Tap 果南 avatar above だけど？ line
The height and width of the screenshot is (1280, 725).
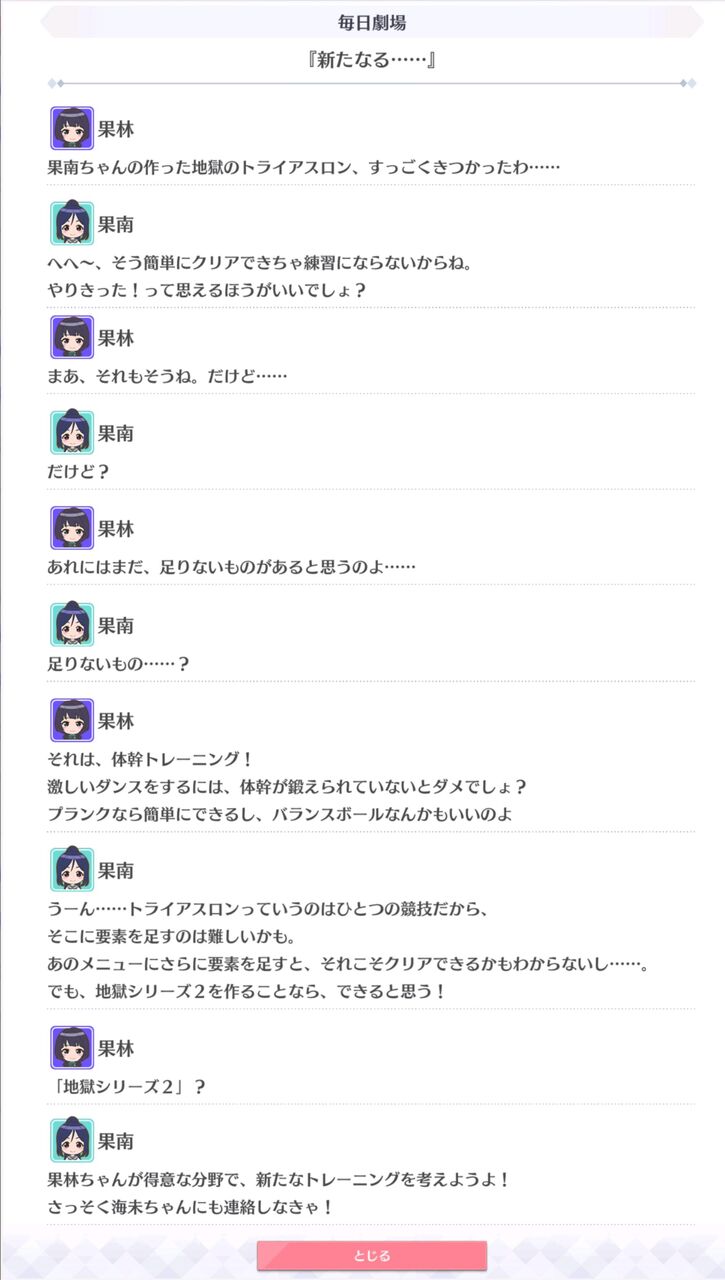point(72,433)
